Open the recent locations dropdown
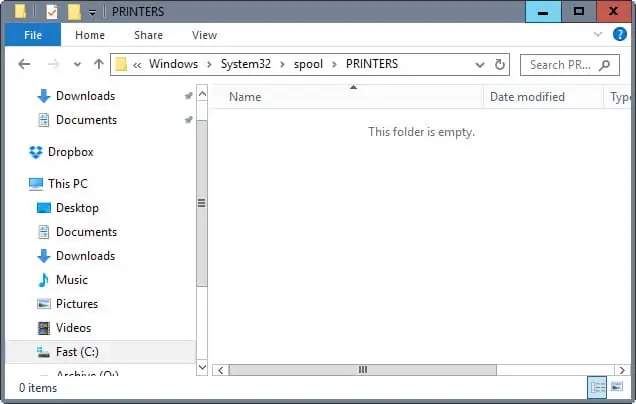The width and height of the screenshot is (636, 404). point(77,64)
